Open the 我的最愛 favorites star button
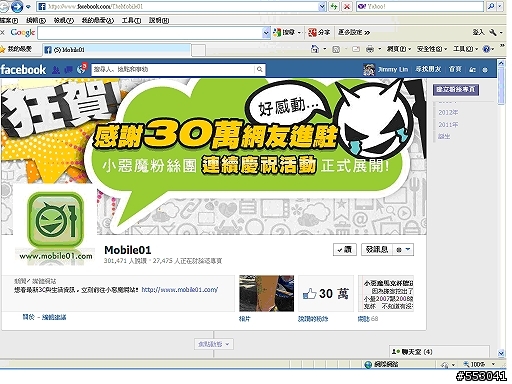The image size is (512, 384). pyautogui.click(x=16, y=49)
